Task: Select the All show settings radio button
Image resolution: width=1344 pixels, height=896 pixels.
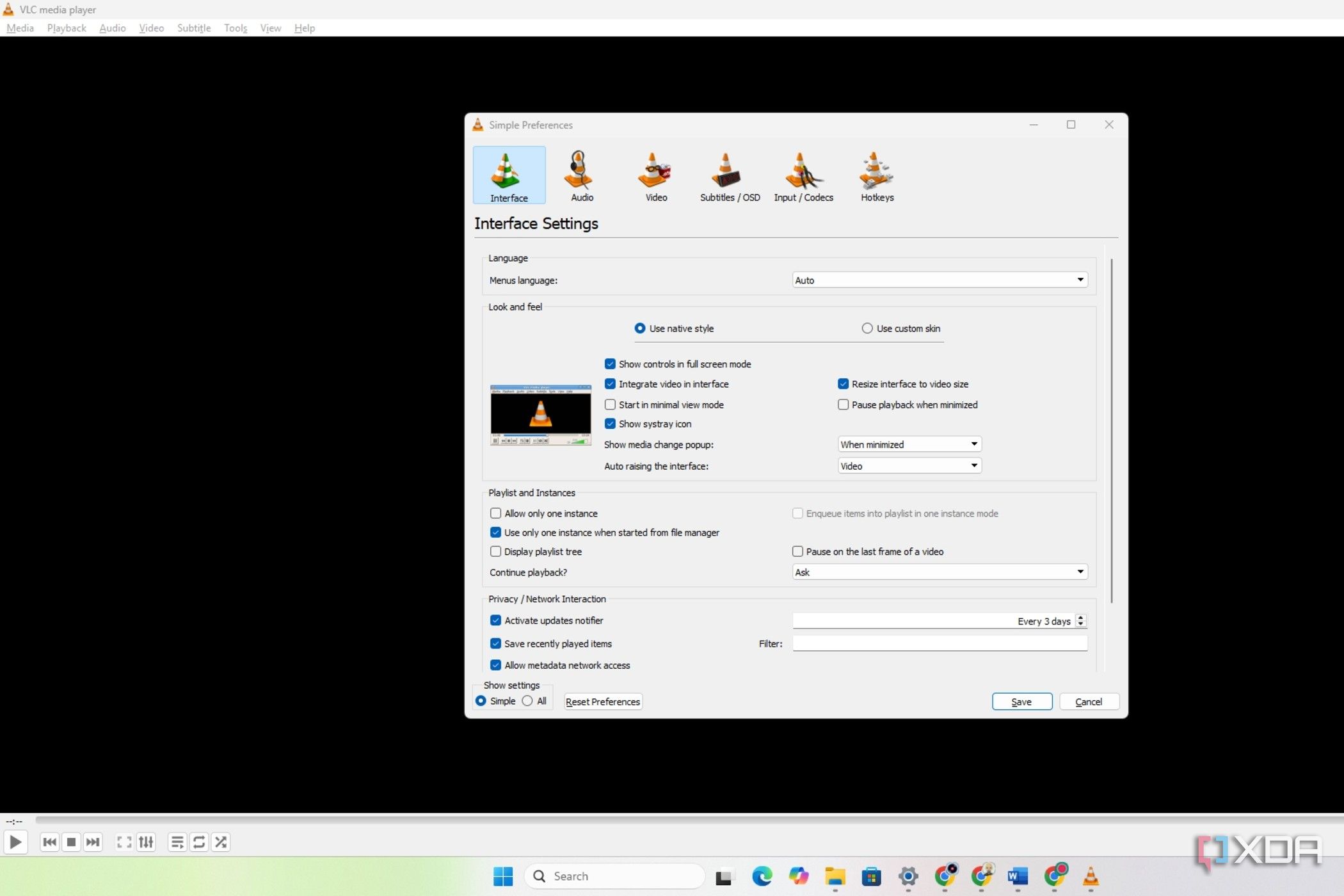Action: click(x=527, y=701)
